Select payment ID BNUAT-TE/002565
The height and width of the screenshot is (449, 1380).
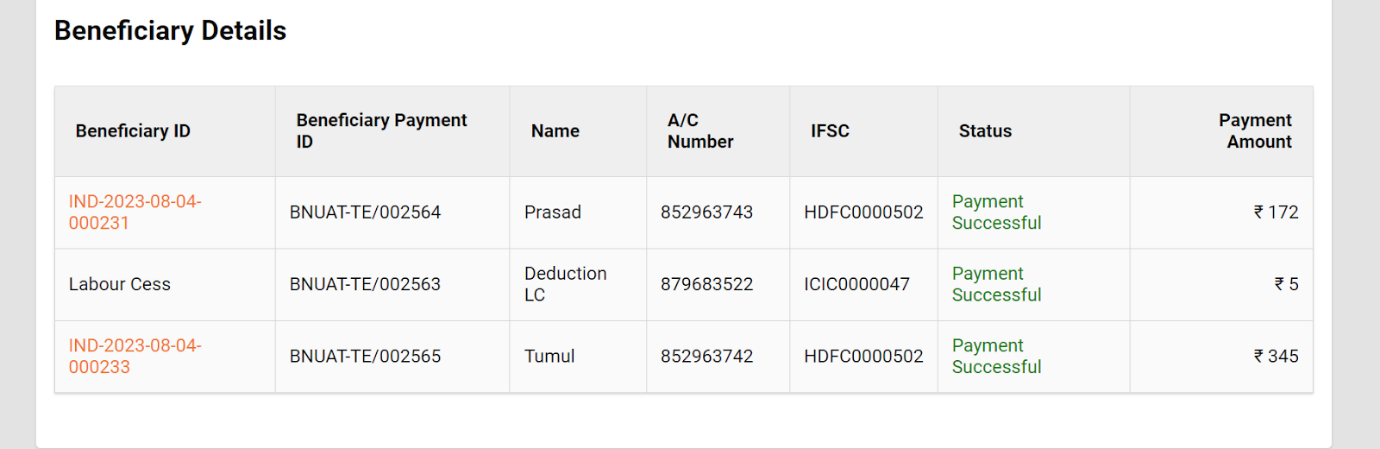[x=365, y=356]
